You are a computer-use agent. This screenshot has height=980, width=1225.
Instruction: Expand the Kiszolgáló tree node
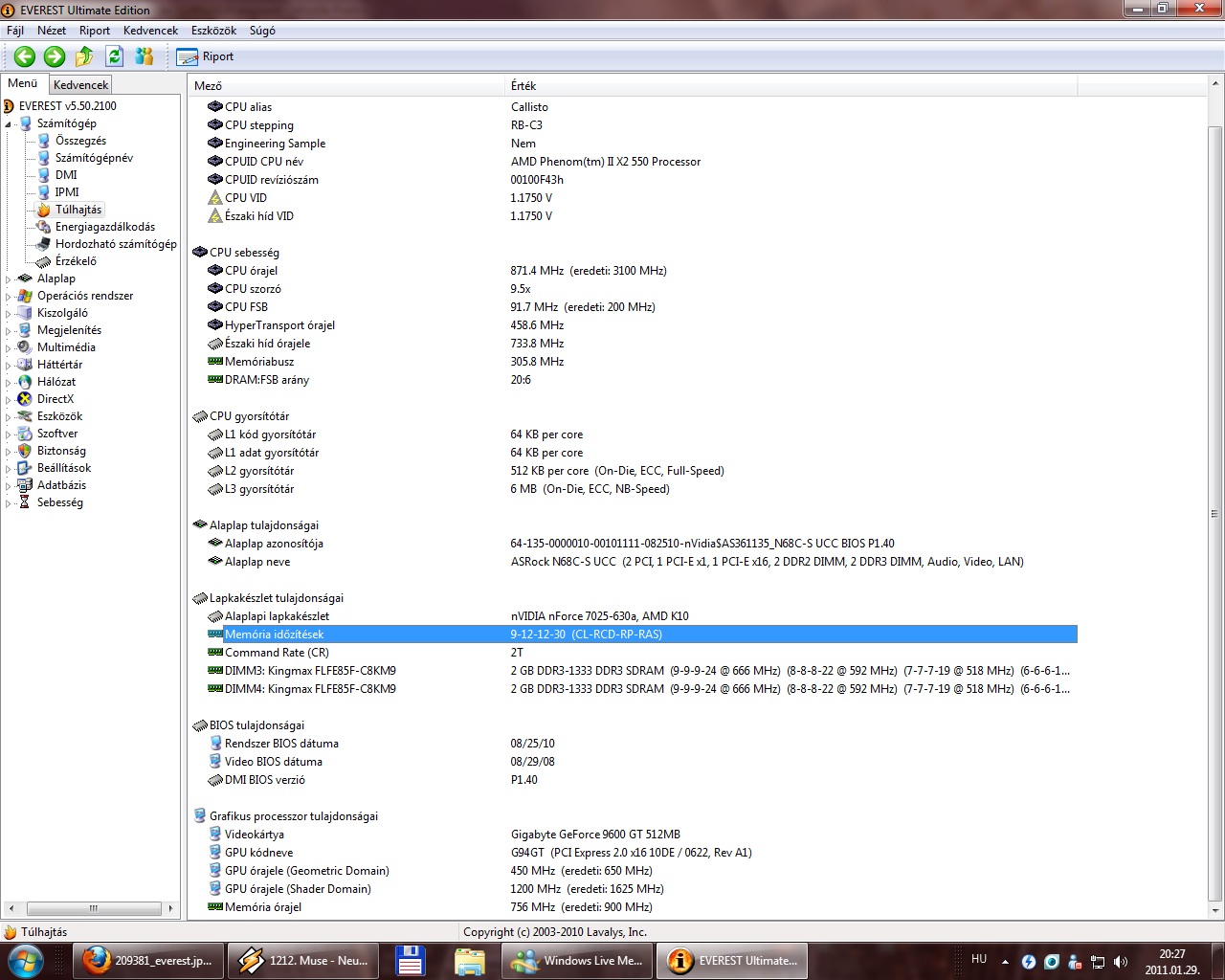click(x=9, y=314)
